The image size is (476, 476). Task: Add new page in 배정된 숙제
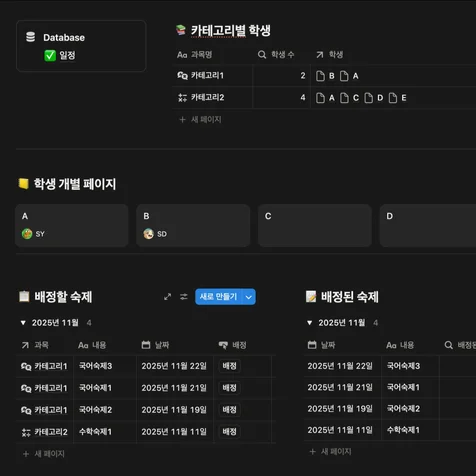coord(330,452)
